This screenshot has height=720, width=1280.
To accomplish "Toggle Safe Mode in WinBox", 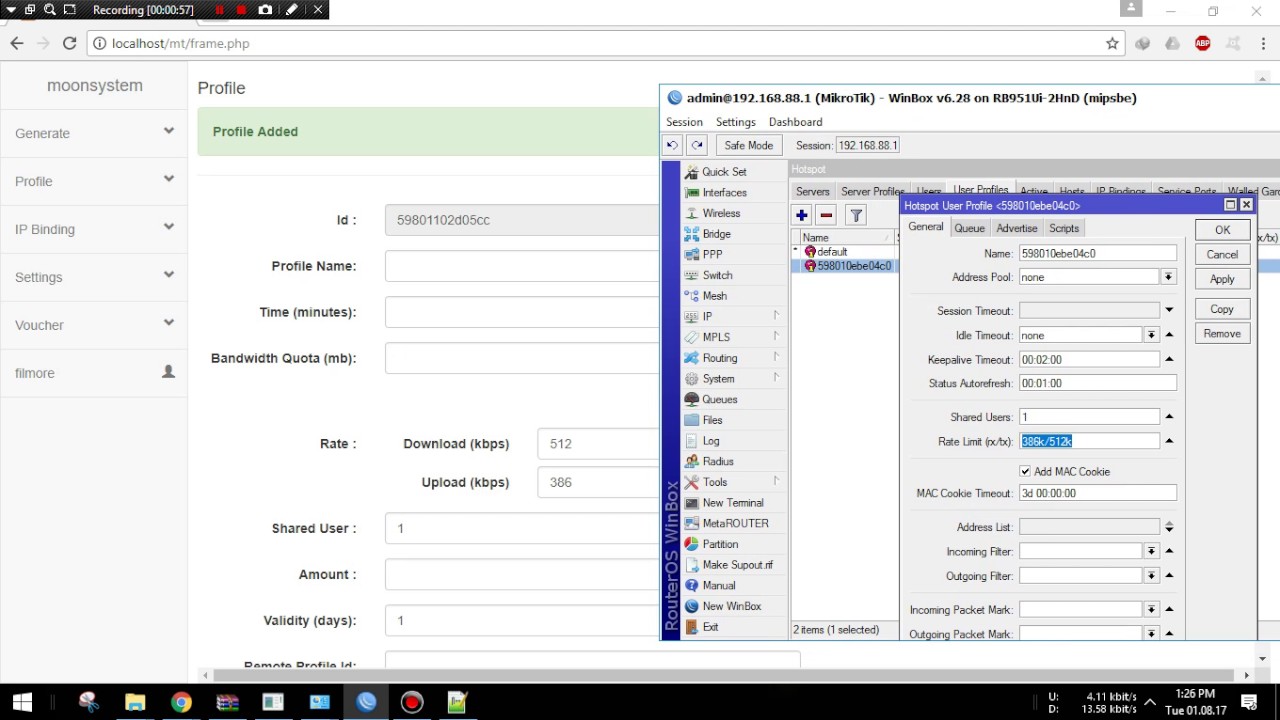I will pyautogui.click(x=748, y=145).
